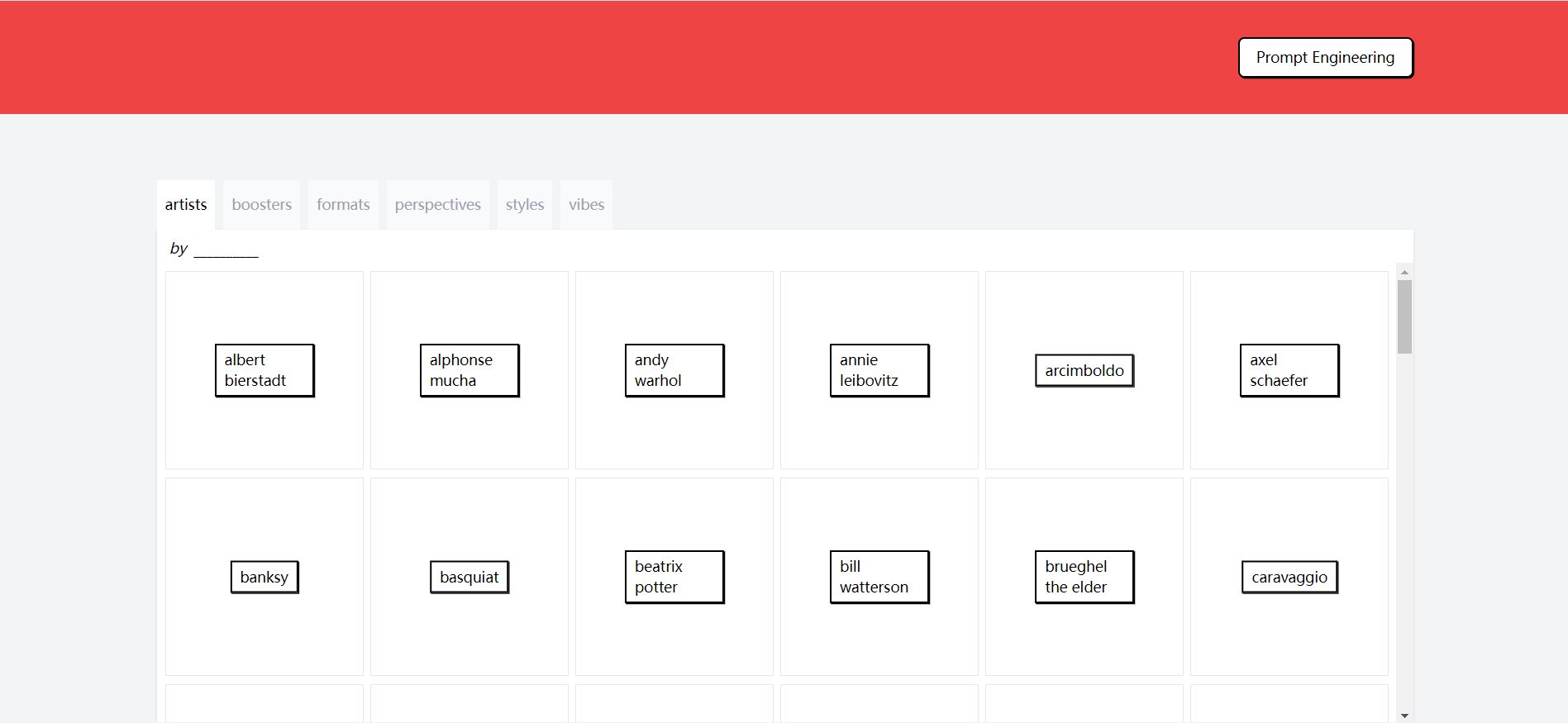Image resolution: width=1568 pixels, height=723 pixels.
Task: Select the beatrix potter card
Action: pyautogui.click(x=674, y=577)
